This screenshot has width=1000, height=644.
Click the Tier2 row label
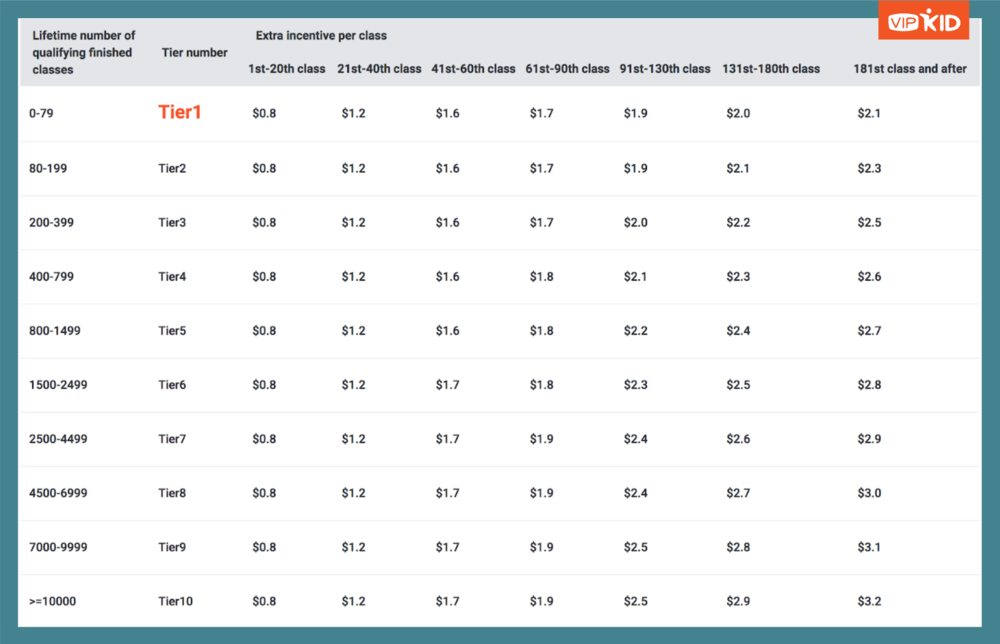(172, 168)
